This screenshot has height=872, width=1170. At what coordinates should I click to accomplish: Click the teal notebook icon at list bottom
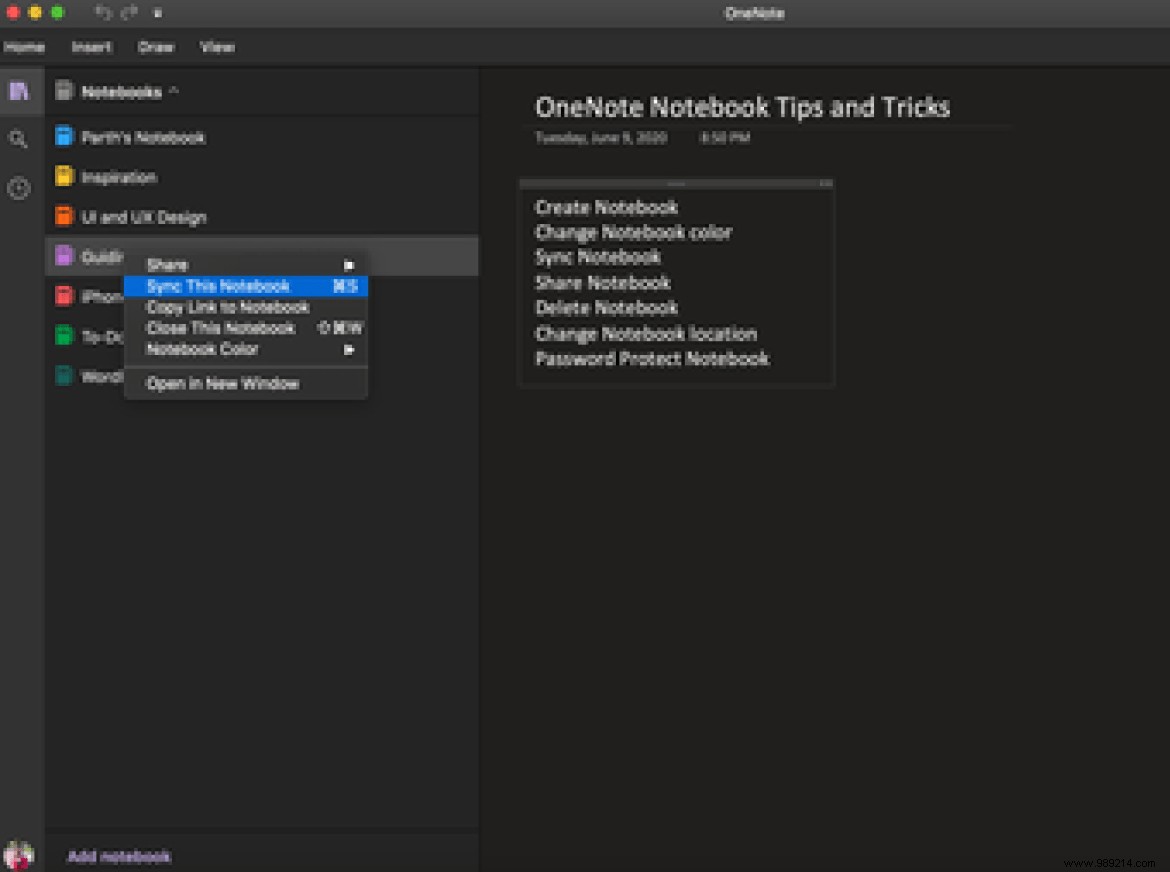[x=62, y=376]
